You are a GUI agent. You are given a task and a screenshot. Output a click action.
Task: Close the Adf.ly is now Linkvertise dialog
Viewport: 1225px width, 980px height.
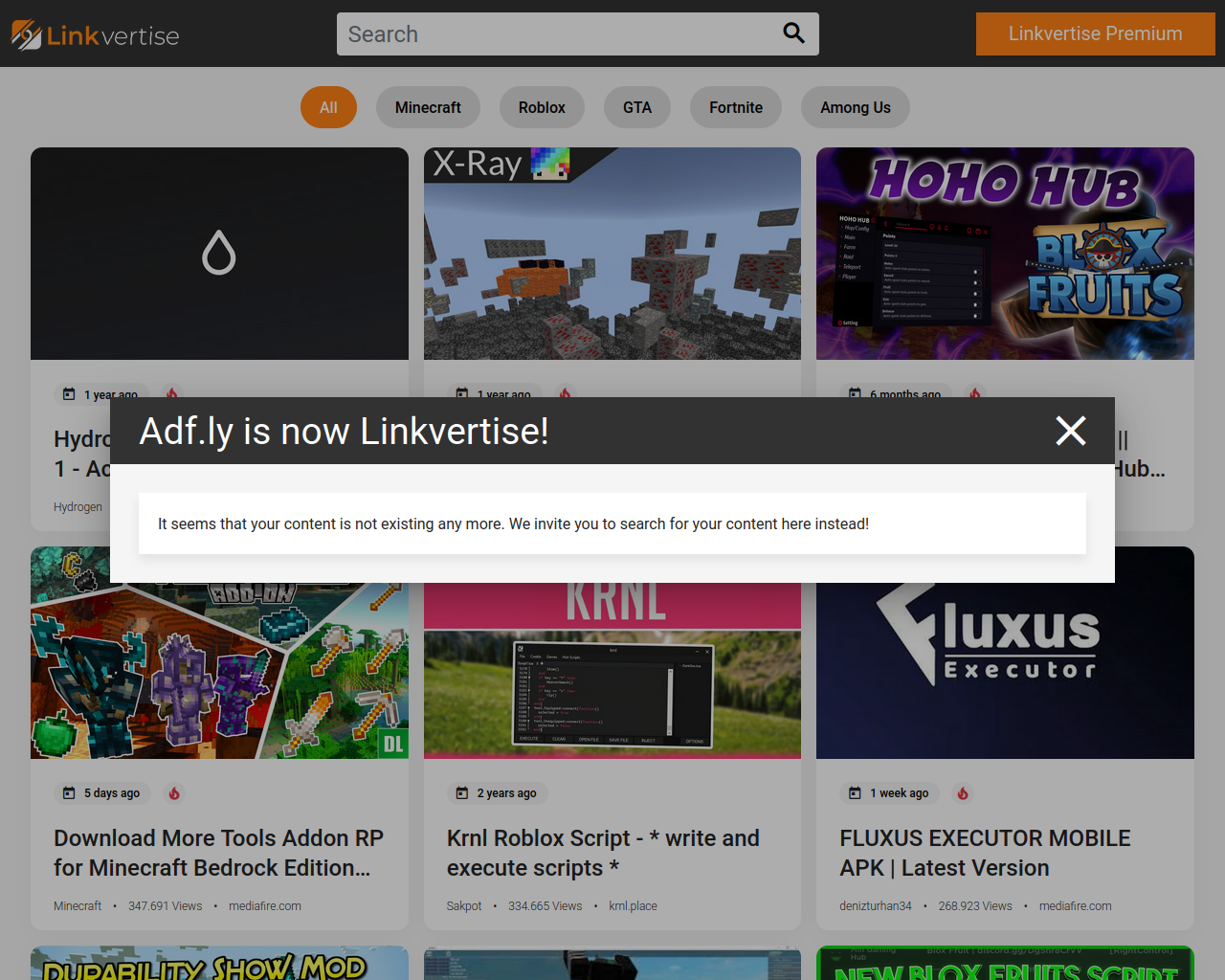pyautogui.click(x=1071, y=431)
